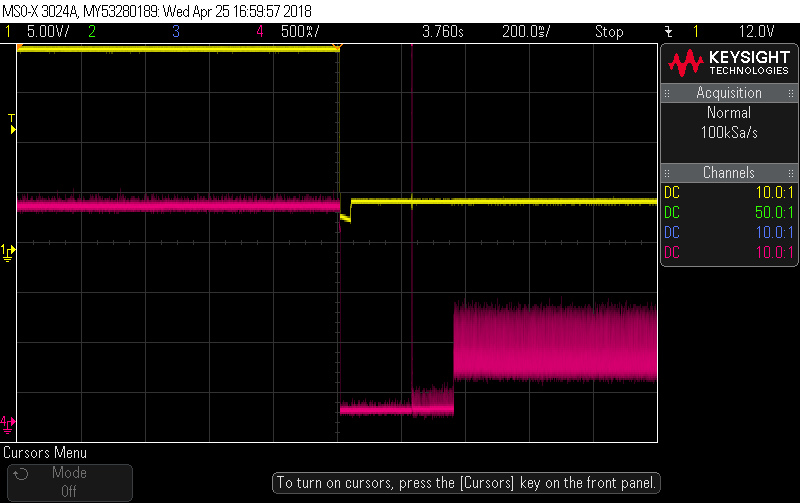Click the trigger source channel 1 number
This screenshot has height=503, width=800.
695,32
